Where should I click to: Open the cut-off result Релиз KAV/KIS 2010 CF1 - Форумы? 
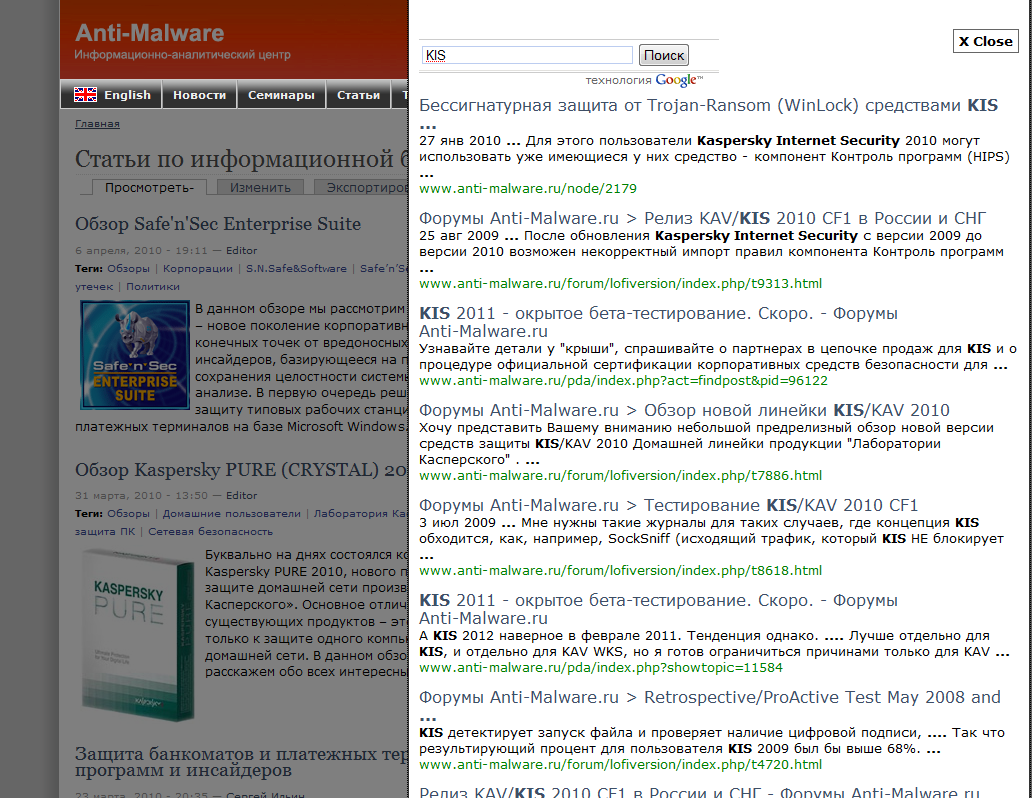click(x=700, y=791)
